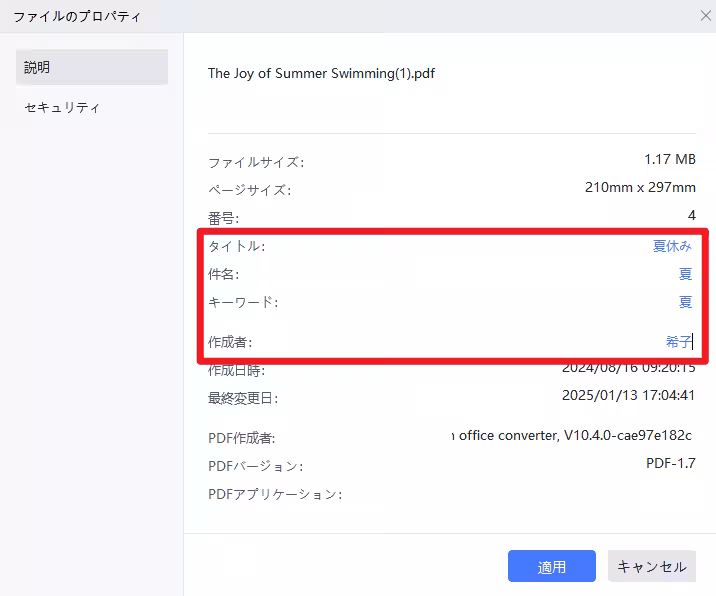The height and width of the screenshot is (596, 716).
Task: Click the PDF-1.7 version value
Action: 670,464
